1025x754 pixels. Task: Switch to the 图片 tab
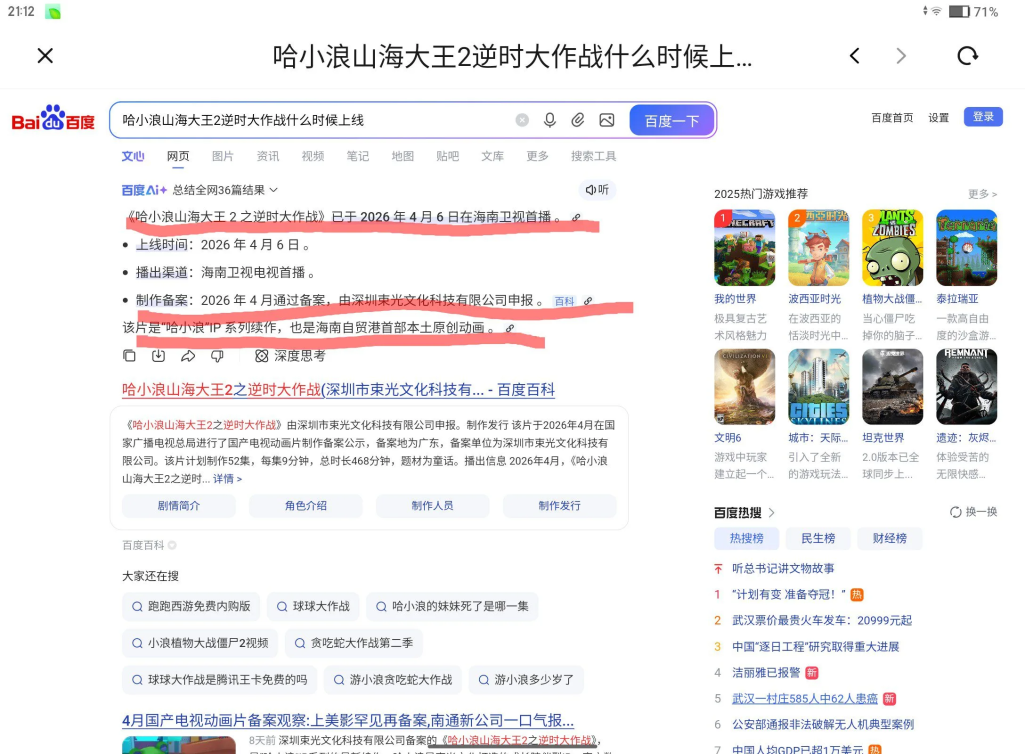(x=222, y=156)
